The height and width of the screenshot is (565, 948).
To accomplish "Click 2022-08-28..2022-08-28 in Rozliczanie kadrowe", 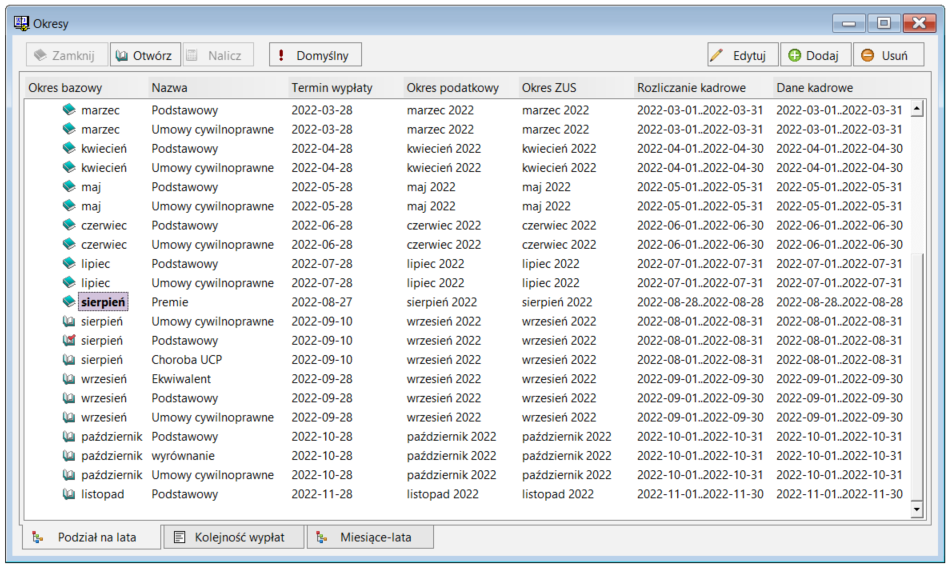I will pyautogui.click(x=700, y=302).
